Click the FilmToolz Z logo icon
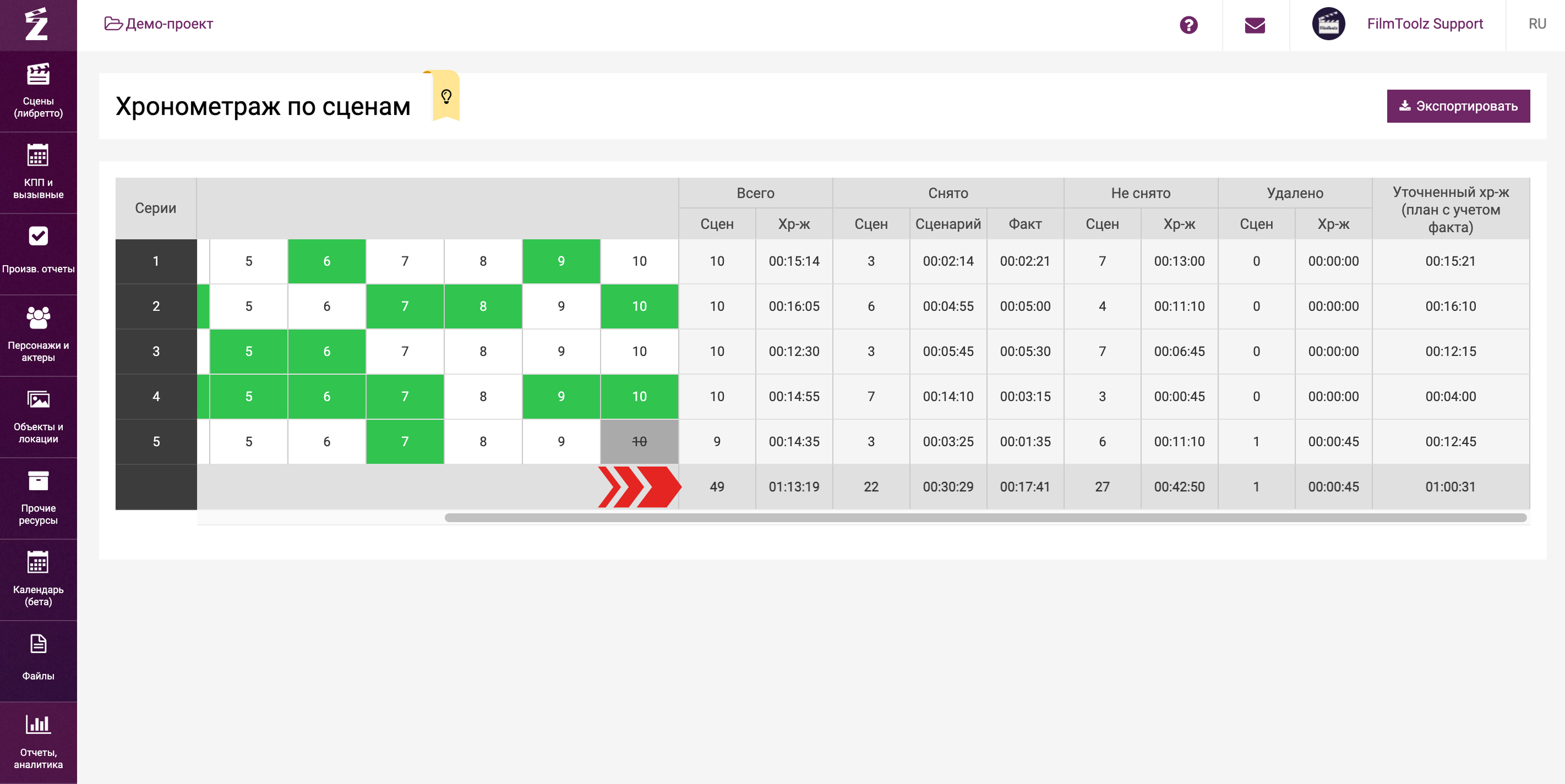 pyautogui.click(x=37, y=25)
